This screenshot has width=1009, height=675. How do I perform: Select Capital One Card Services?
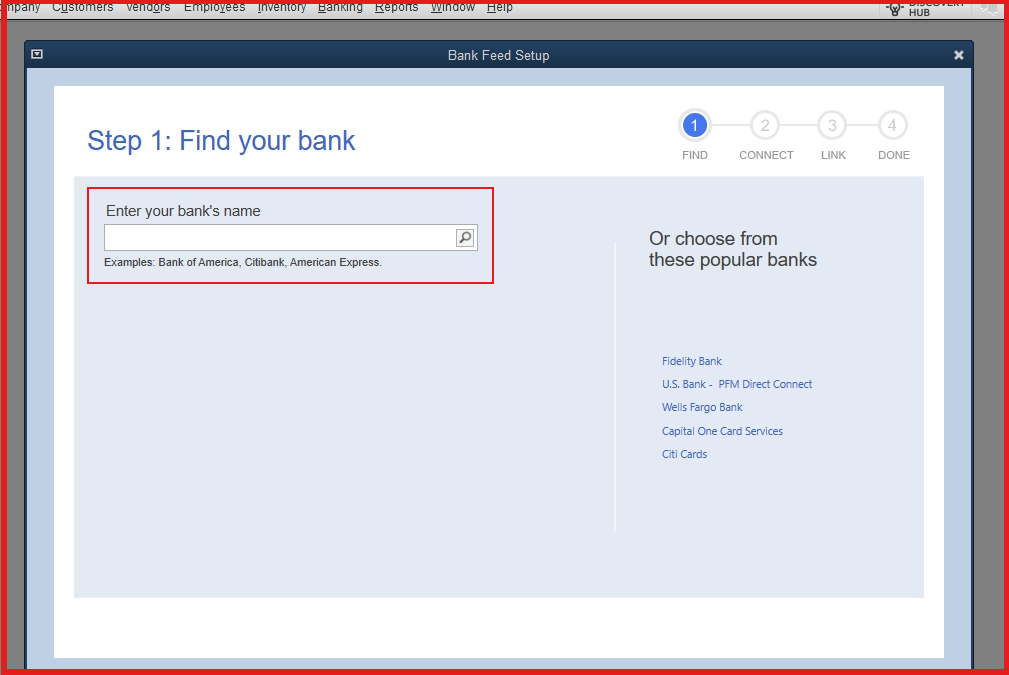point(722,430)
